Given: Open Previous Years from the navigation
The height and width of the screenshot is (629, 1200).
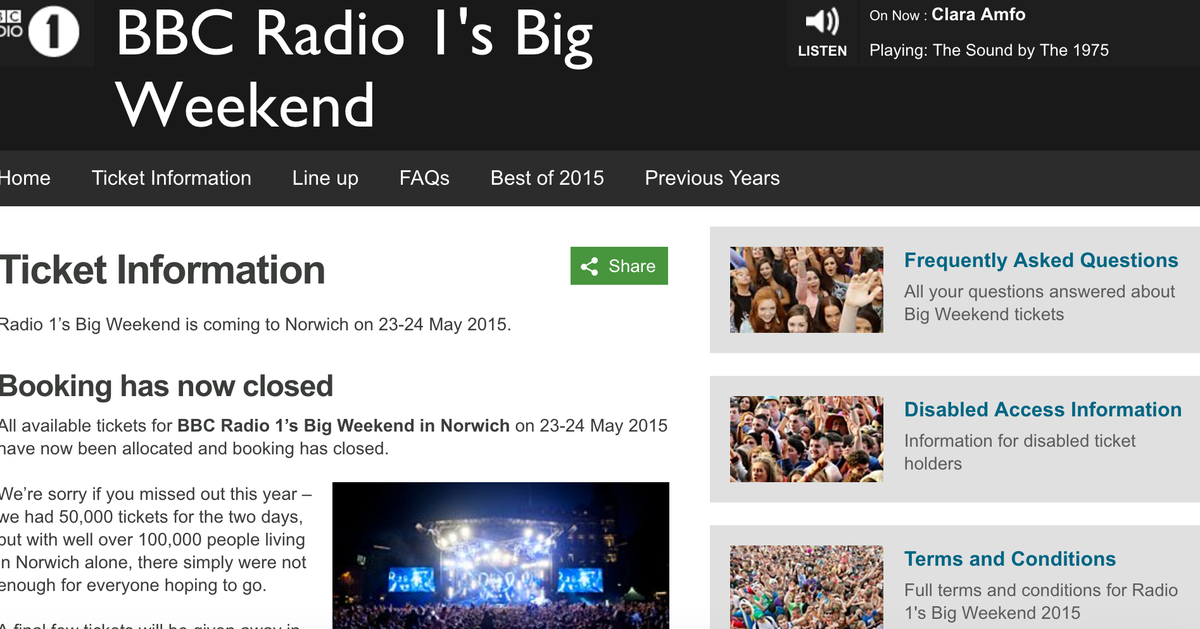Looking at the screenshot, I should (712, 178).
